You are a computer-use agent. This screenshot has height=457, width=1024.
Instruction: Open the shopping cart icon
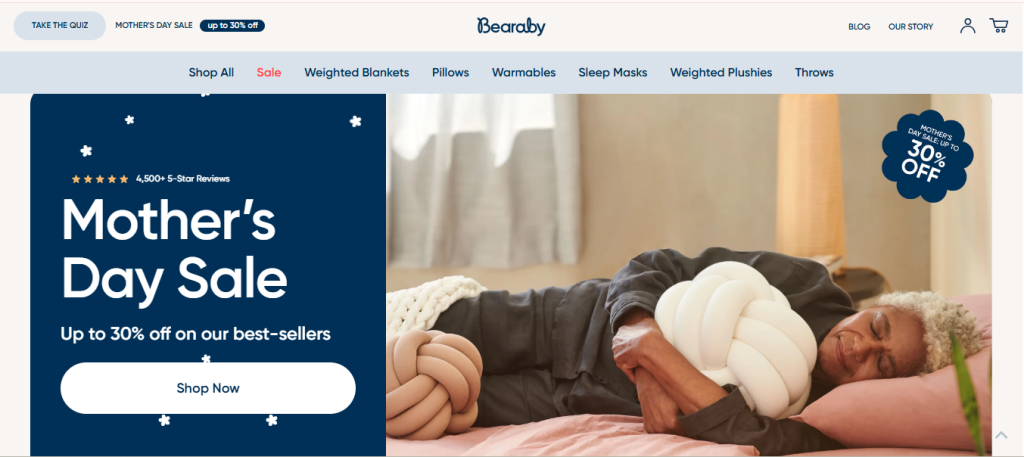(x=999, y=26)
